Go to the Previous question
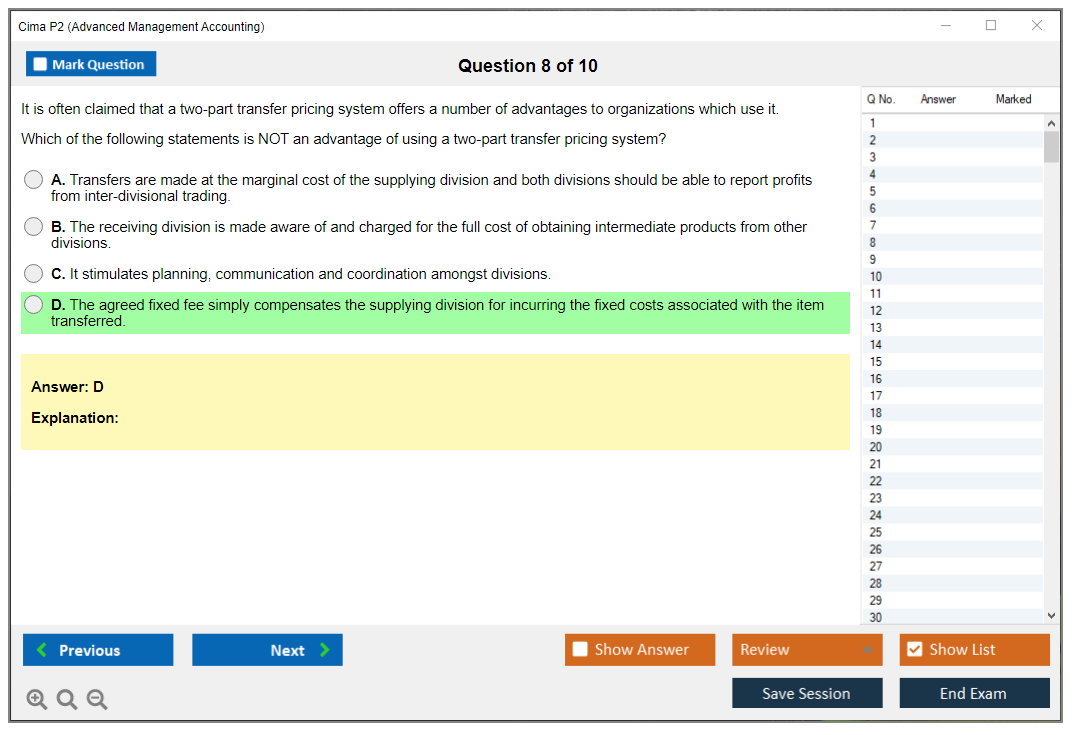This screenshot has width=1075, height=735. tap(98, 650)
